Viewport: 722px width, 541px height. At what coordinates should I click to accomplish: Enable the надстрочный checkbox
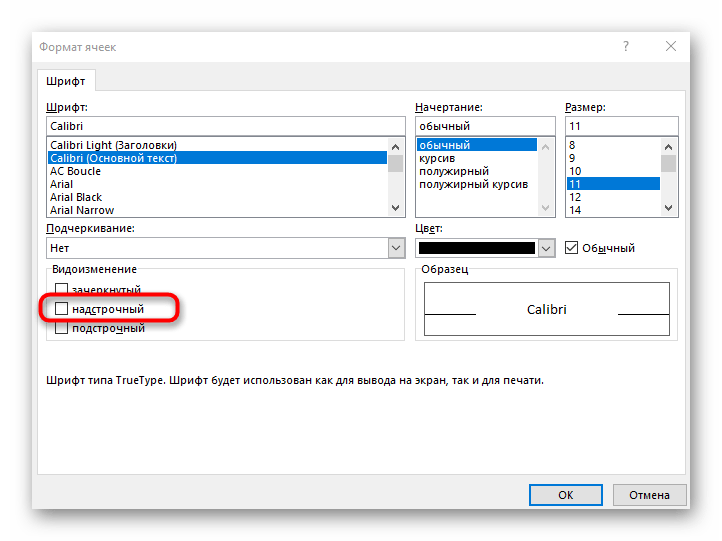tap(61, 308)
